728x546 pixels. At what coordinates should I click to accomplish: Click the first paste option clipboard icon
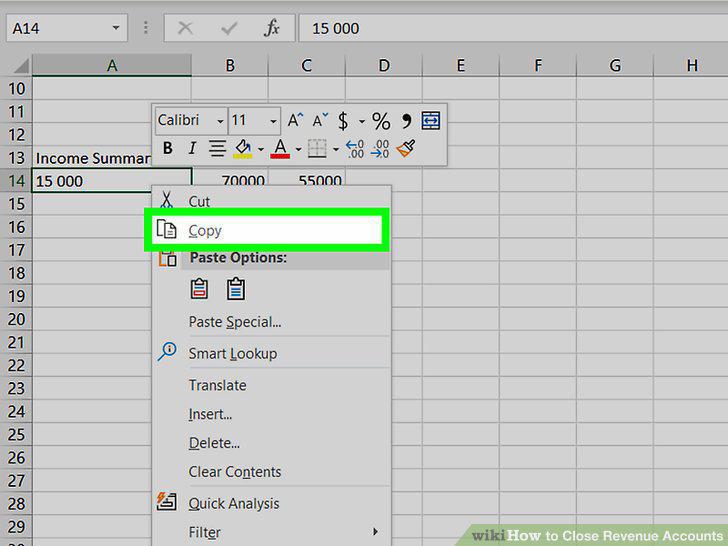[199, 288]
